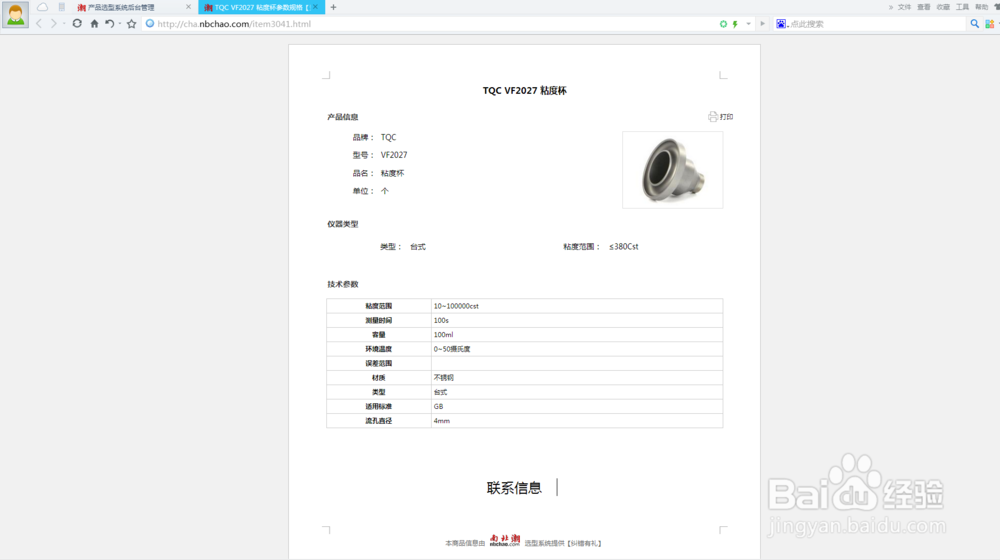The height and width of the screenshot is (560, 1000).
Task: Open the browser home page
Action: (94, 24)
